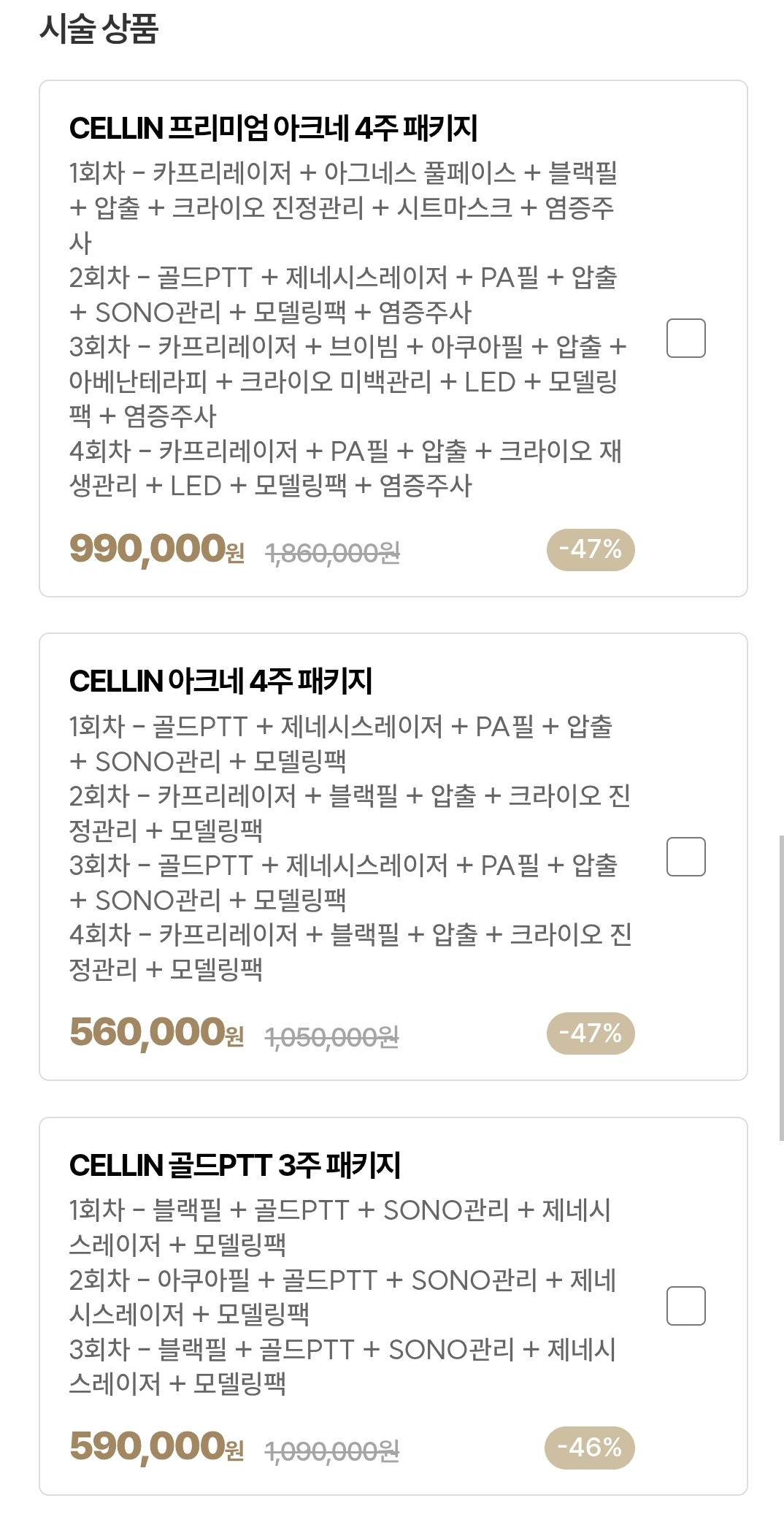784x1517 pixels.
Task: Open the CELLIN 프리미엄 아크네 4주 패키지 title
Action: 273,129
